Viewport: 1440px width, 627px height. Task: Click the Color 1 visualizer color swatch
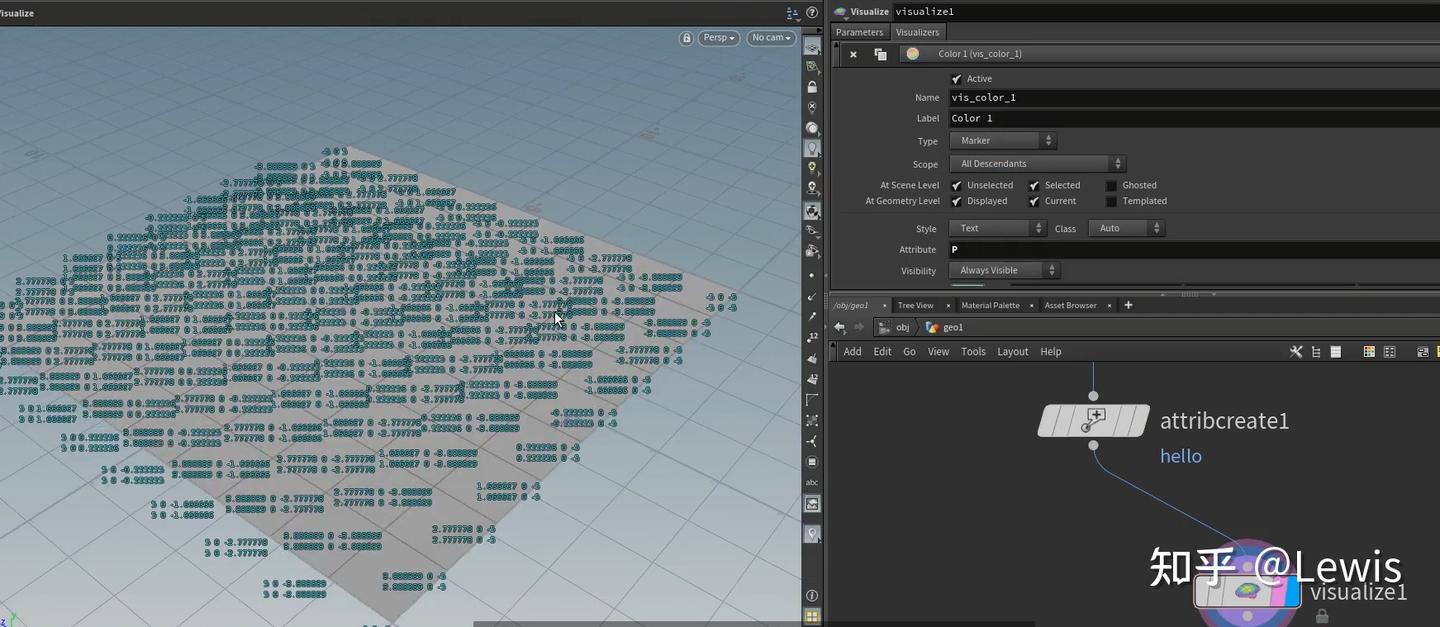pos(912,54)
